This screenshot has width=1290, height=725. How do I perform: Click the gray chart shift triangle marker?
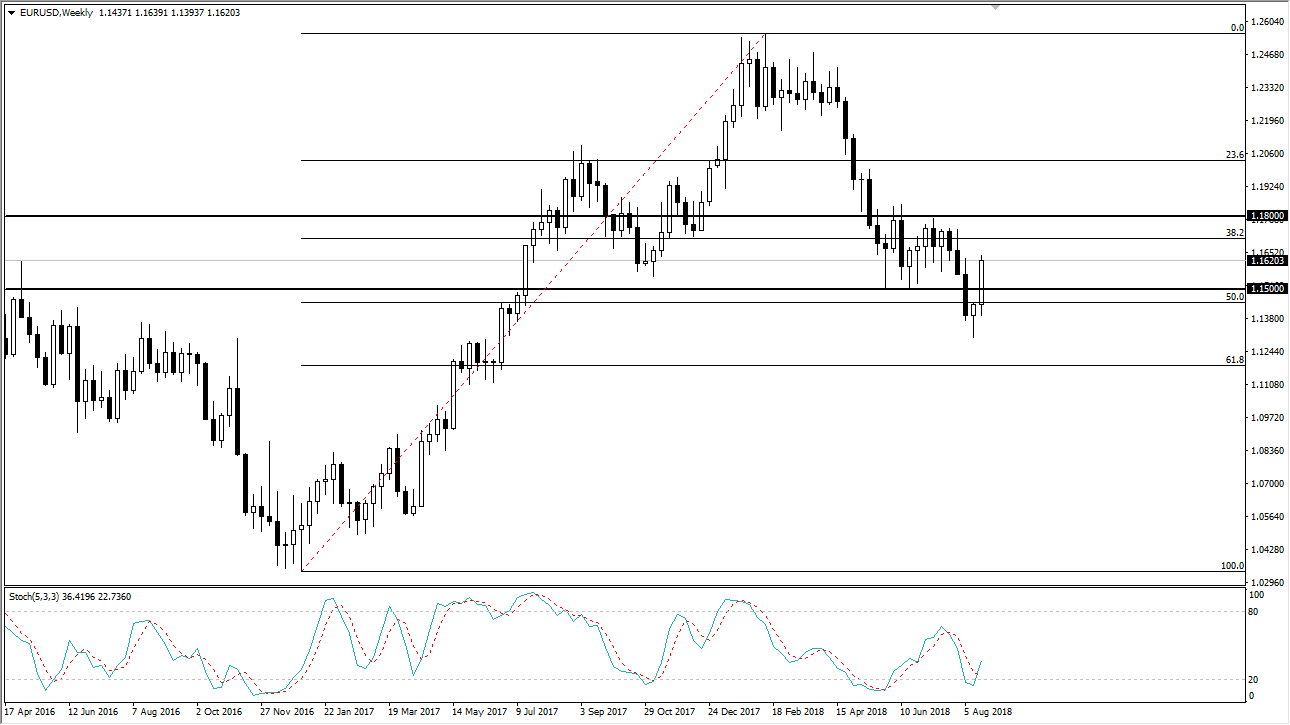(994, 7)
